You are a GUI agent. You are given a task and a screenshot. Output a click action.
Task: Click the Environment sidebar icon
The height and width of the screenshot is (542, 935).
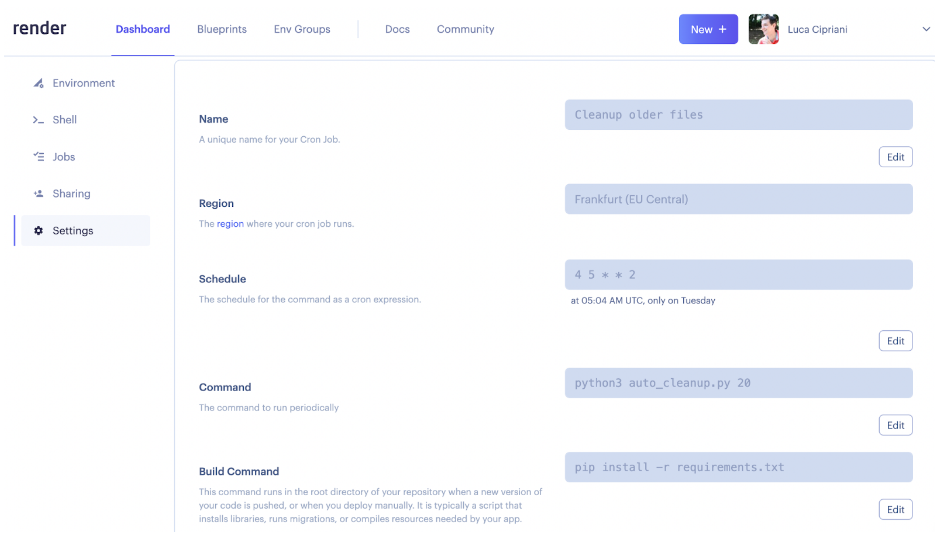click(38, 83)
